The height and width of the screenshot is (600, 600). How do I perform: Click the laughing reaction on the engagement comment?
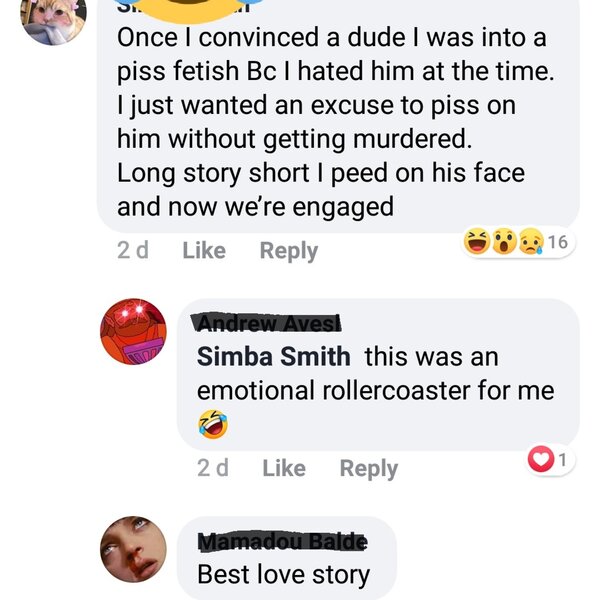(x=478, y=242)
